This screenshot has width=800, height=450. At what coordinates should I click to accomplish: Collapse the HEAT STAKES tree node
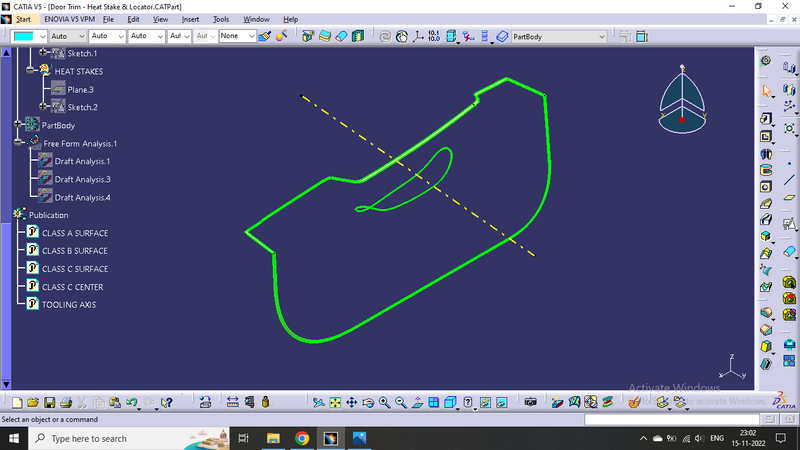tap(30, 70)
